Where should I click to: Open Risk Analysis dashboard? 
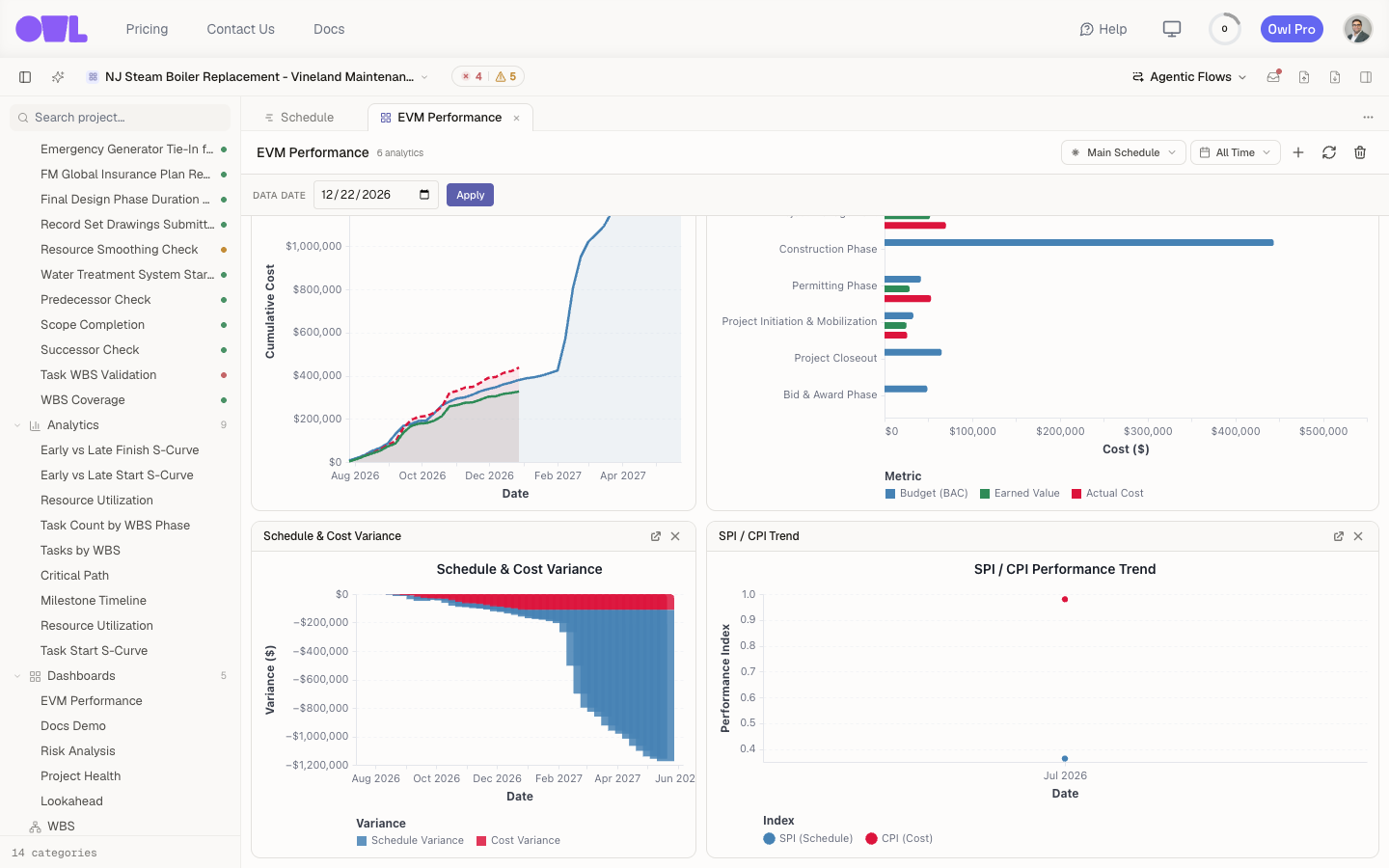point(77,751)
